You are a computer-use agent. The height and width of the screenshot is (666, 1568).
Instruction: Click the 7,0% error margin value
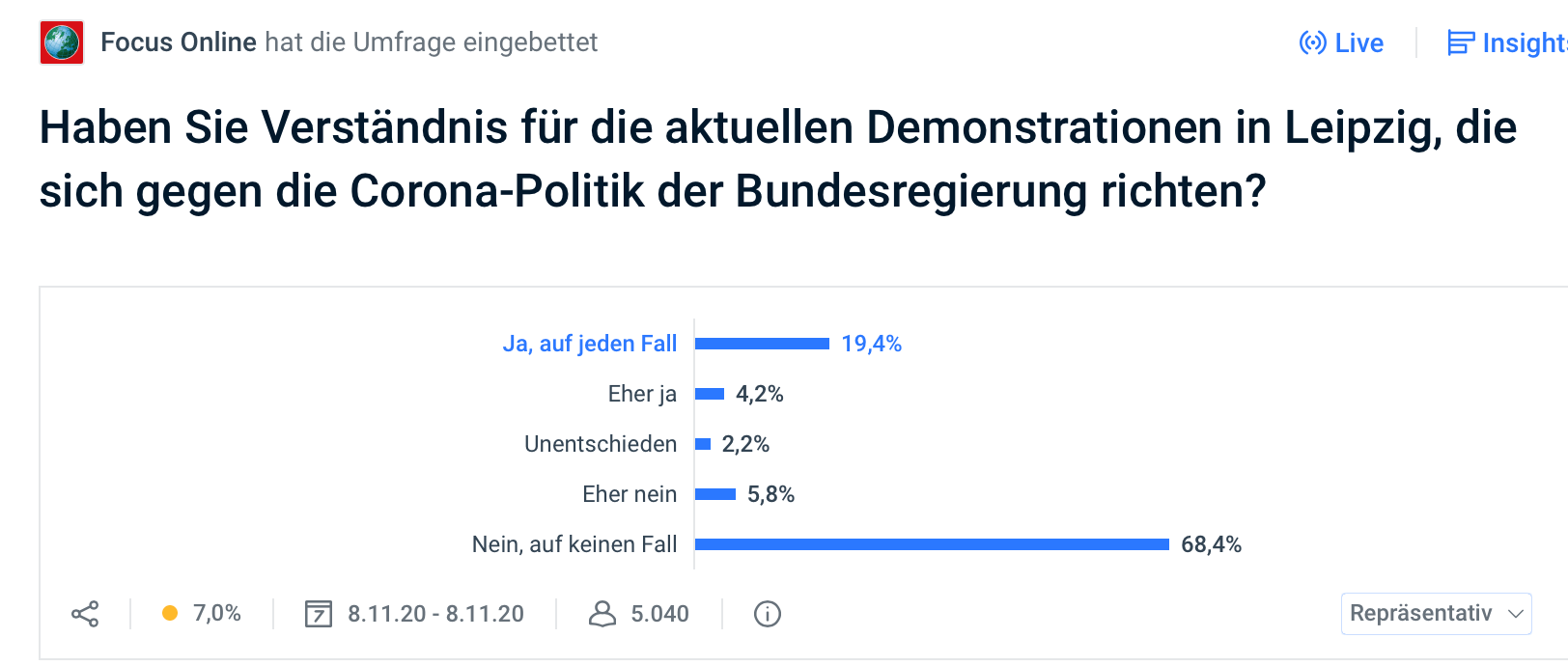(217, 613)
